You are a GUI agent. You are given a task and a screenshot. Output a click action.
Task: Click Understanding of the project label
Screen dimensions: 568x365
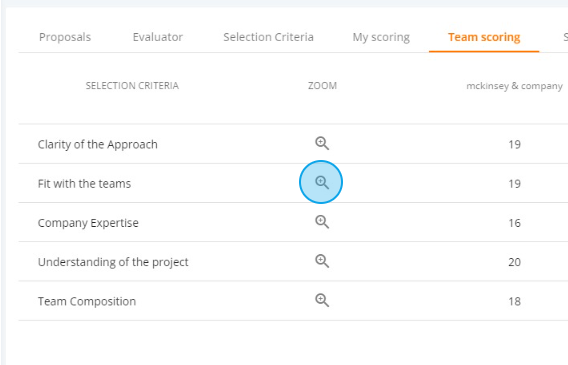113,262
